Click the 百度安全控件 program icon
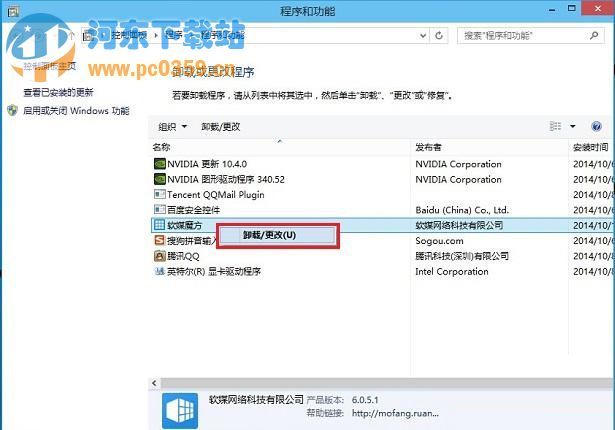Viewport: 615px width, 430px height. tap(160, 210)
